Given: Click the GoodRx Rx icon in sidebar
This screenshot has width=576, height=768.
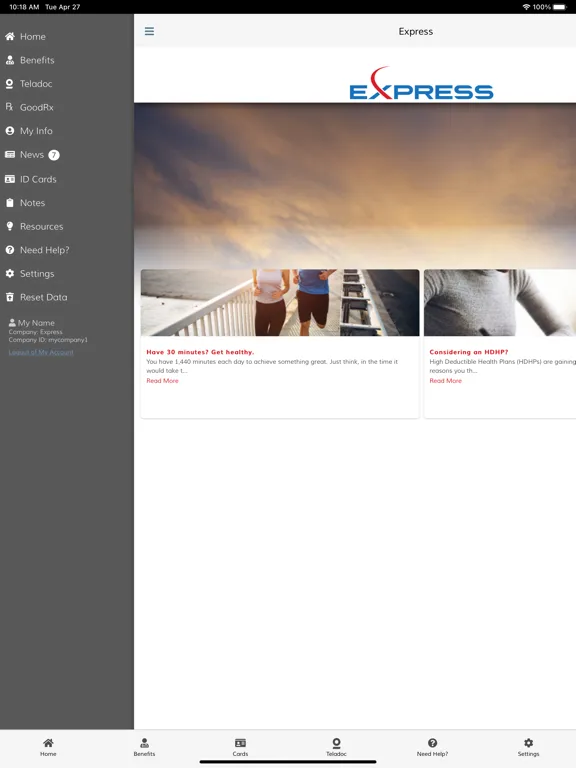Looking at the screenshot, I should (x=9, y=106).
